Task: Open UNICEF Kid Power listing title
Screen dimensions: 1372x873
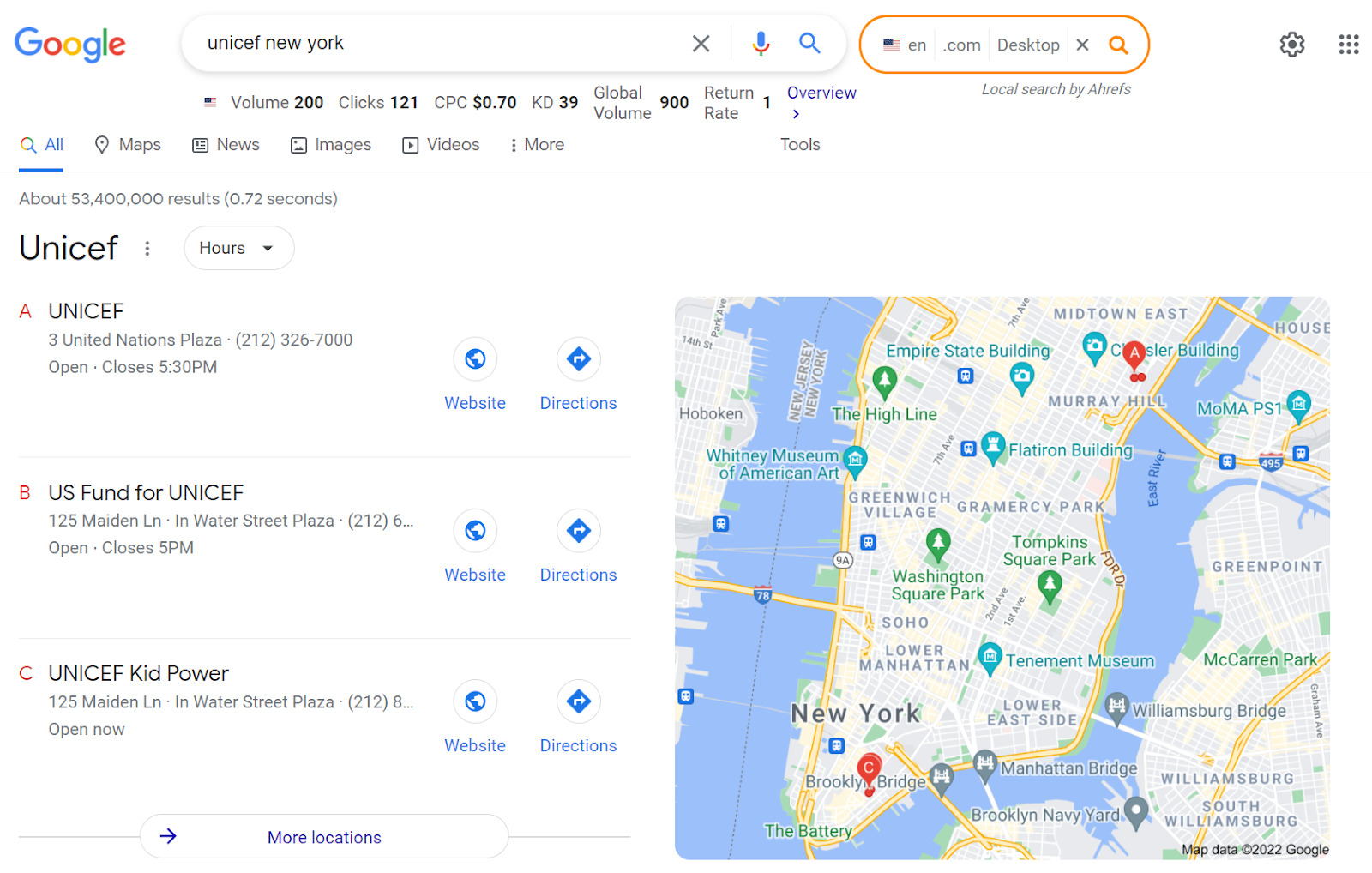Action: click(138, 673)
